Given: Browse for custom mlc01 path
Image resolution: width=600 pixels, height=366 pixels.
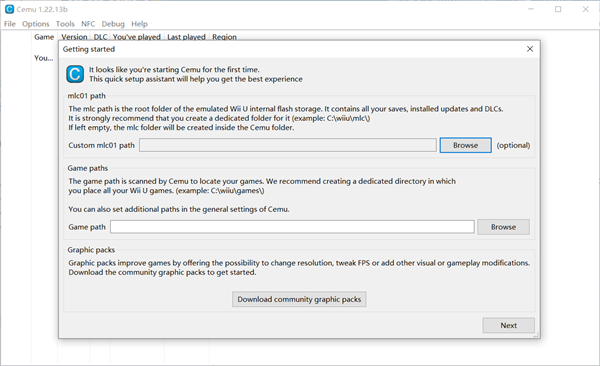Looking at the screenshot, I should pyautogui.click(x=465, y=145).
